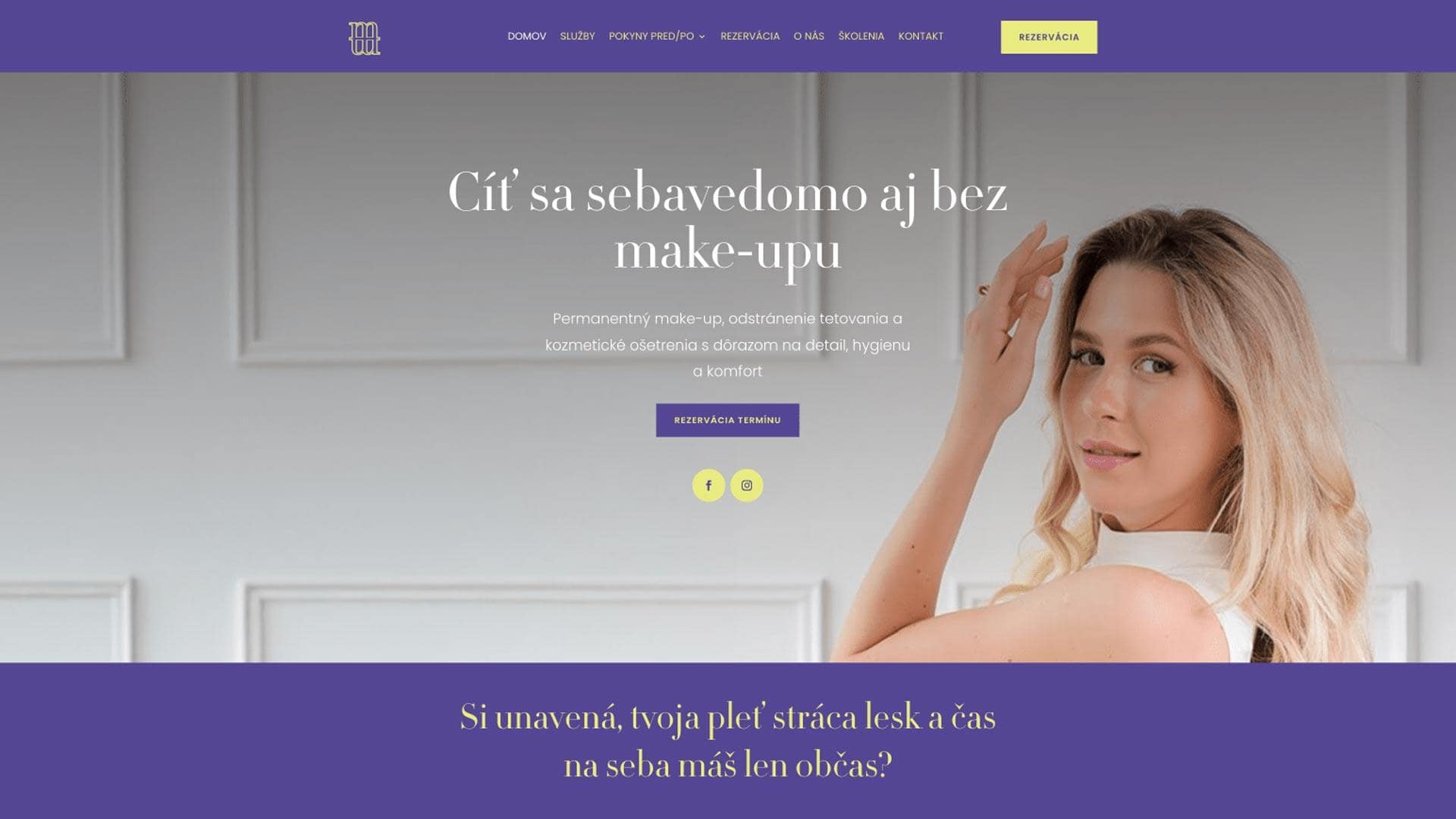Click the monogram logo in the header
Image resolution: width=1456 pixels, height=819 pixels.
point(364,38)
